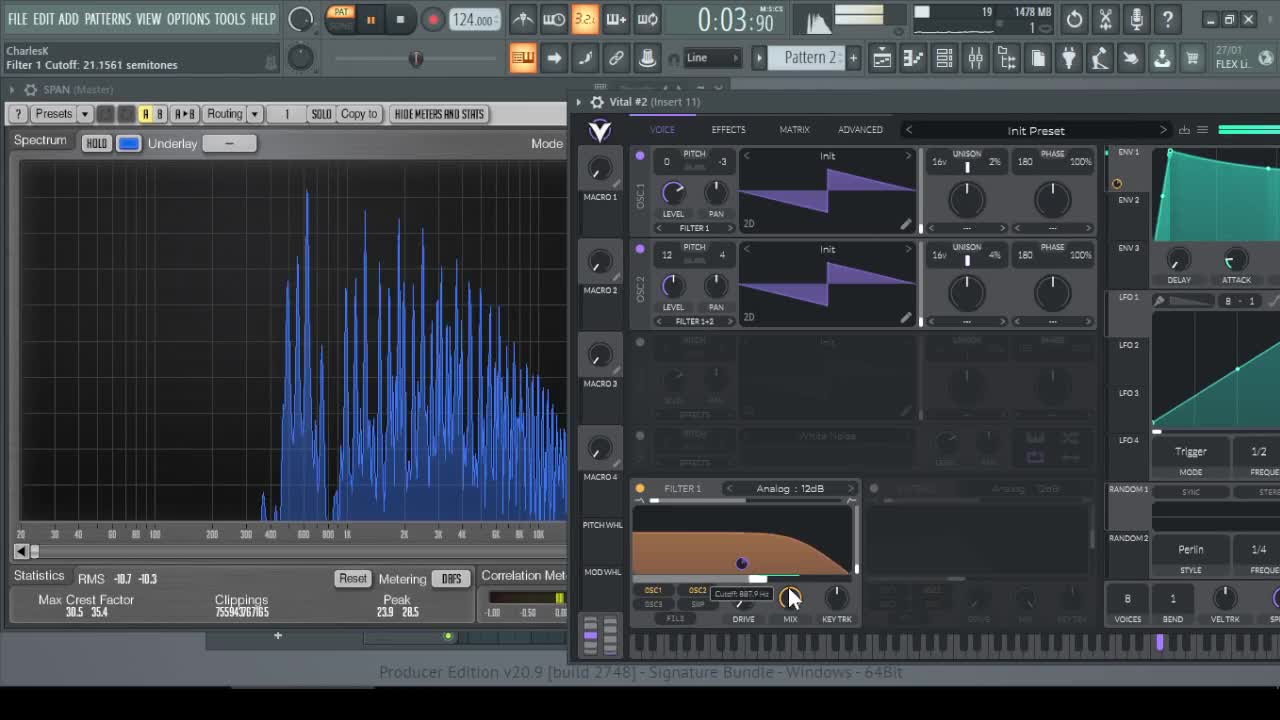This screenshot has height=720, width=1280.
Task: Toggle loop recording icon
Action: [x=648, y=19]
